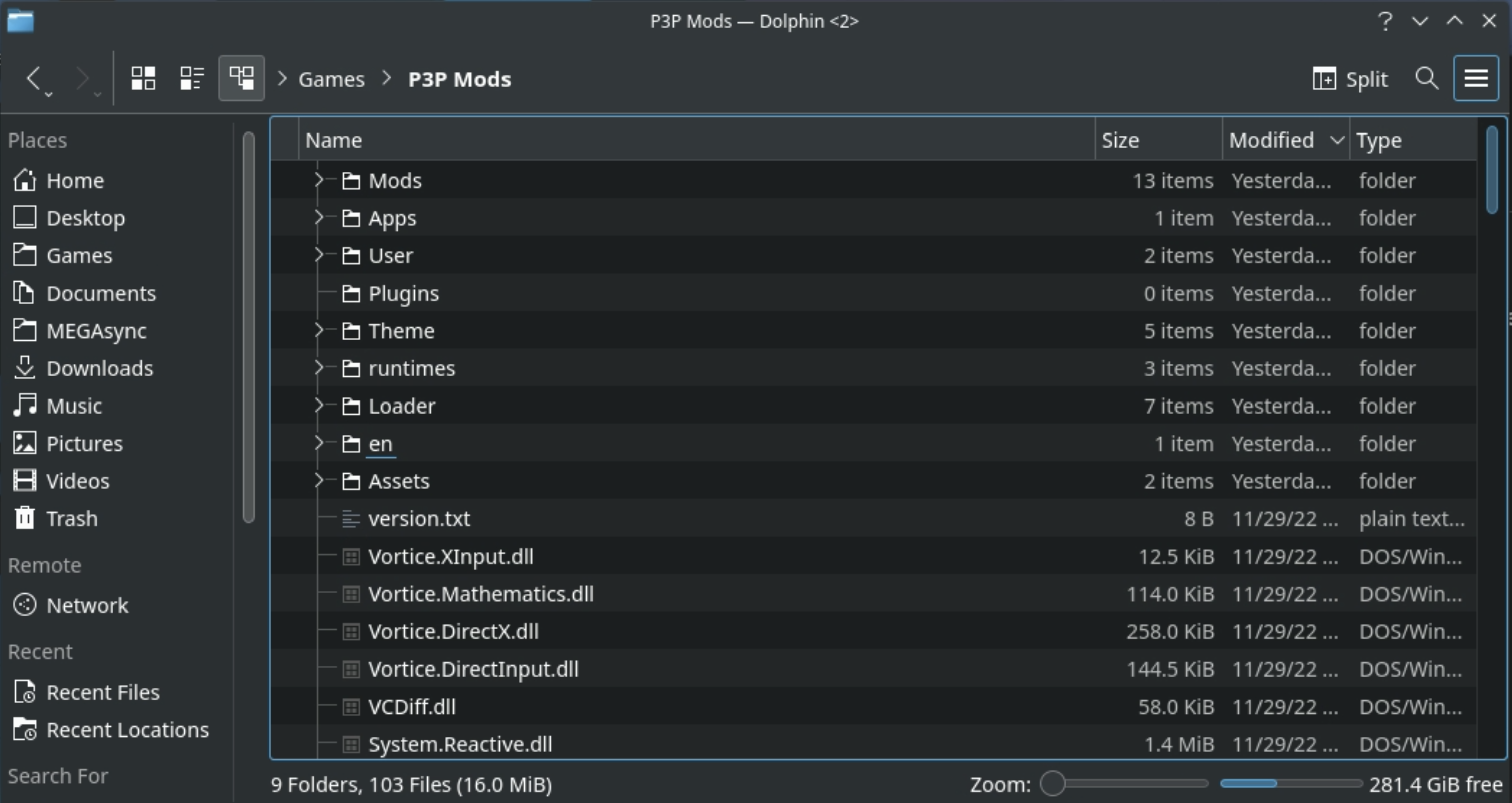Switch to Icons view mode
The image size is (1512, 803).
143,78
